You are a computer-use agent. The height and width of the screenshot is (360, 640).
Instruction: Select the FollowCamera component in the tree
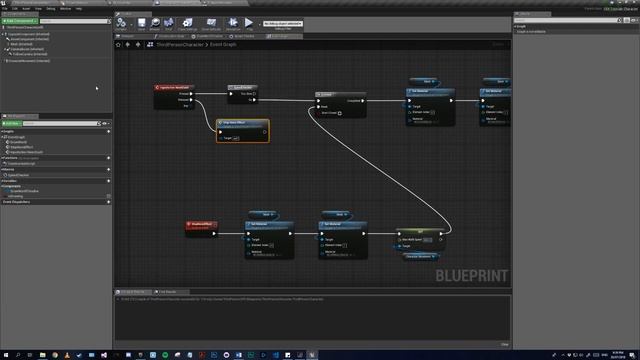[29, 54]
